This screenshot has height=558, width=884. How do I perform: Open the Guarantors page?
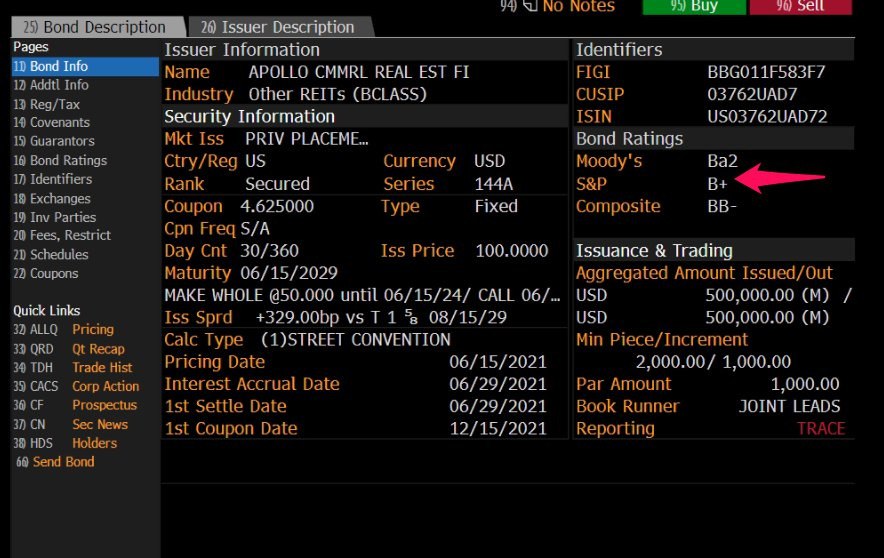[54, 141]
